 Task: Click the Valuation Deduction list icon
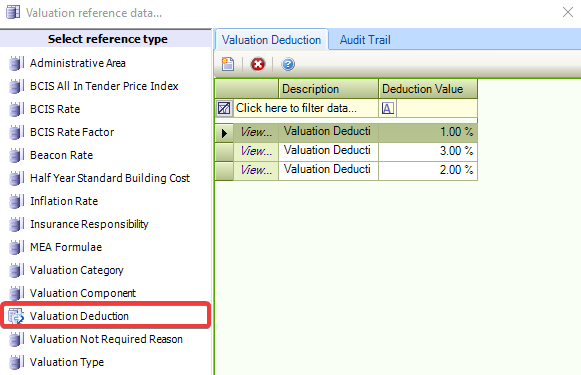click(16, 316)
